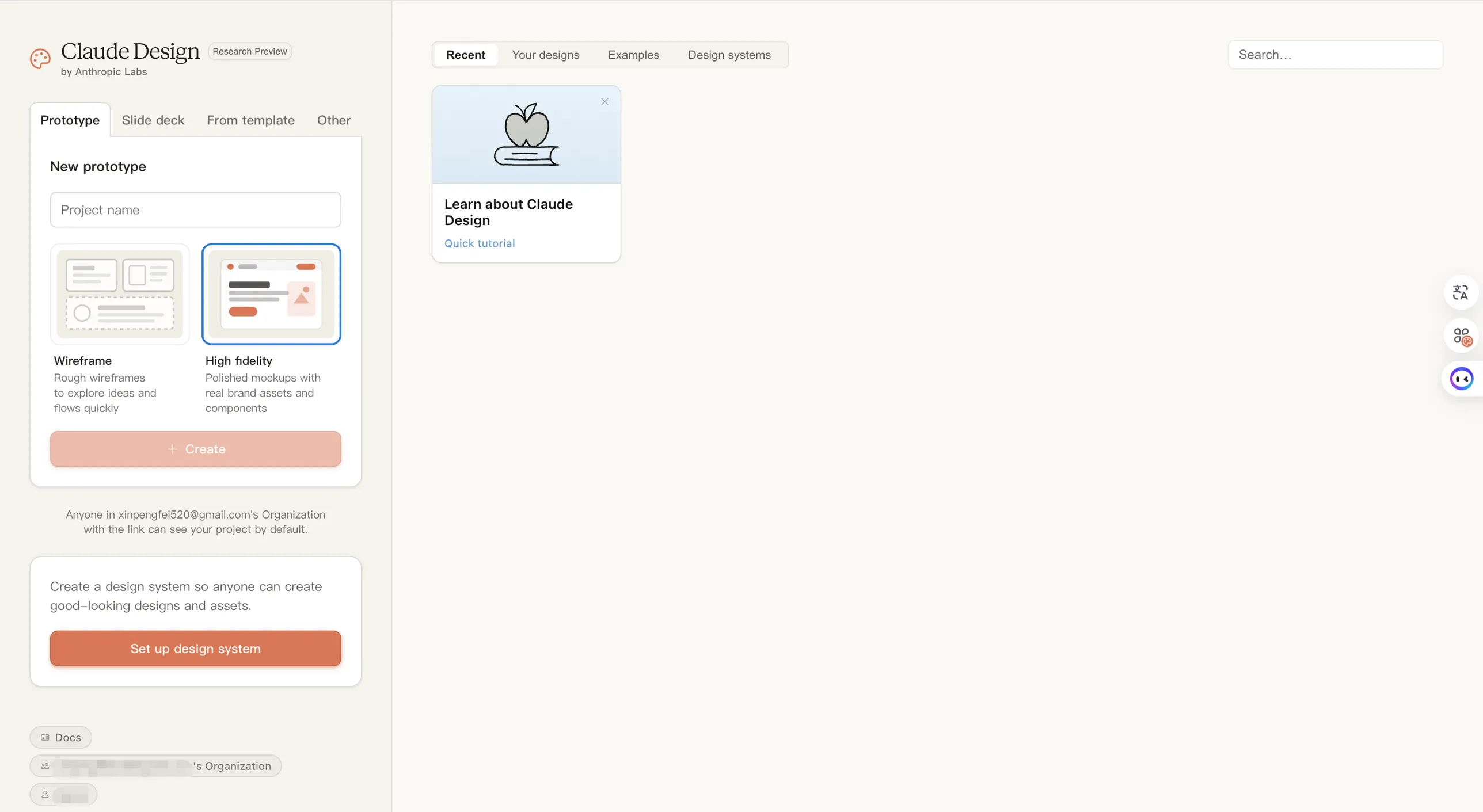Click the Claude Design title text
The height and width of the screenshot is (812, 1483).
pos(130,51)
